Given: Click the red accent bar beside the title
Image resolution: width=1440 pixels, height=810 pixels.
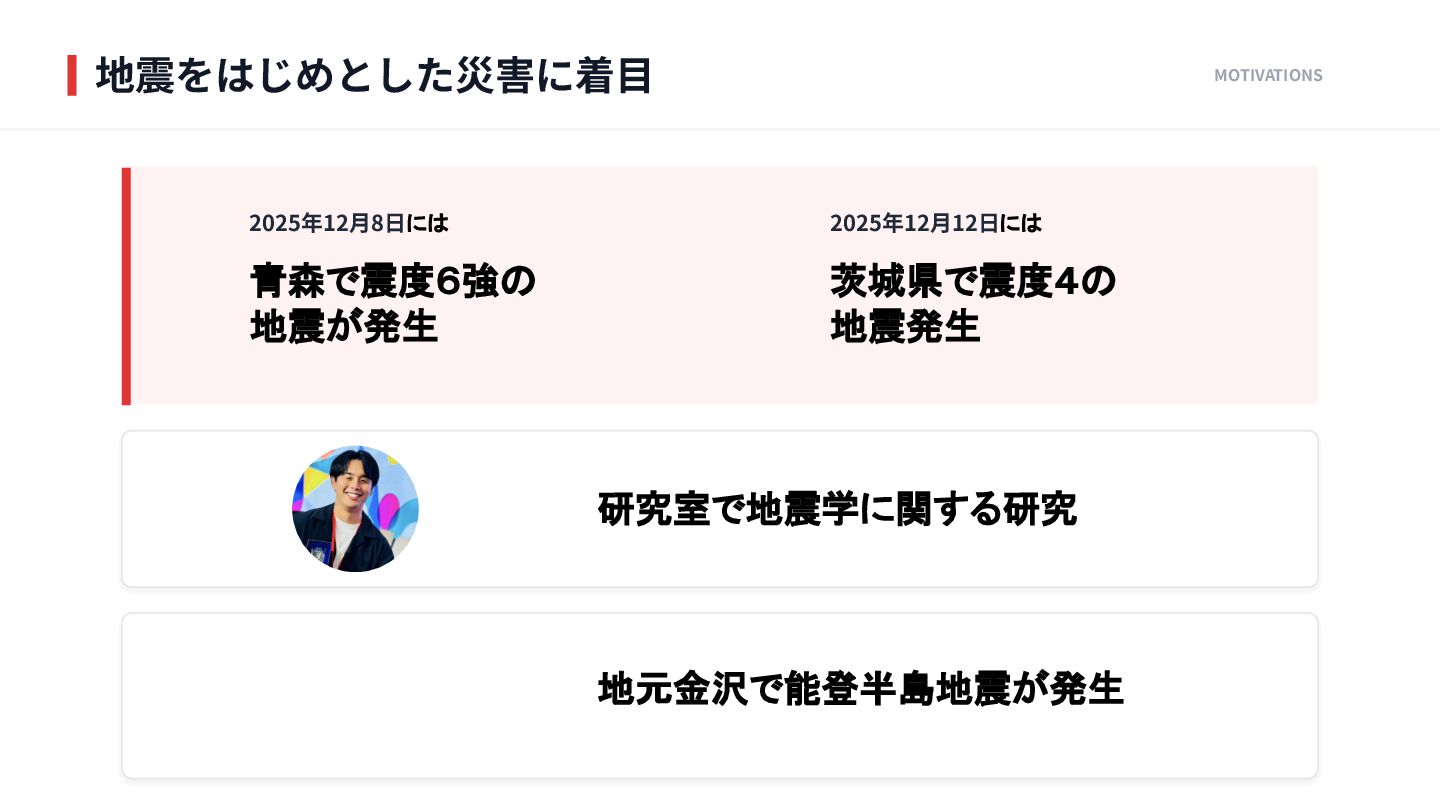Looking at the screenshot, I should pos(72,76).
